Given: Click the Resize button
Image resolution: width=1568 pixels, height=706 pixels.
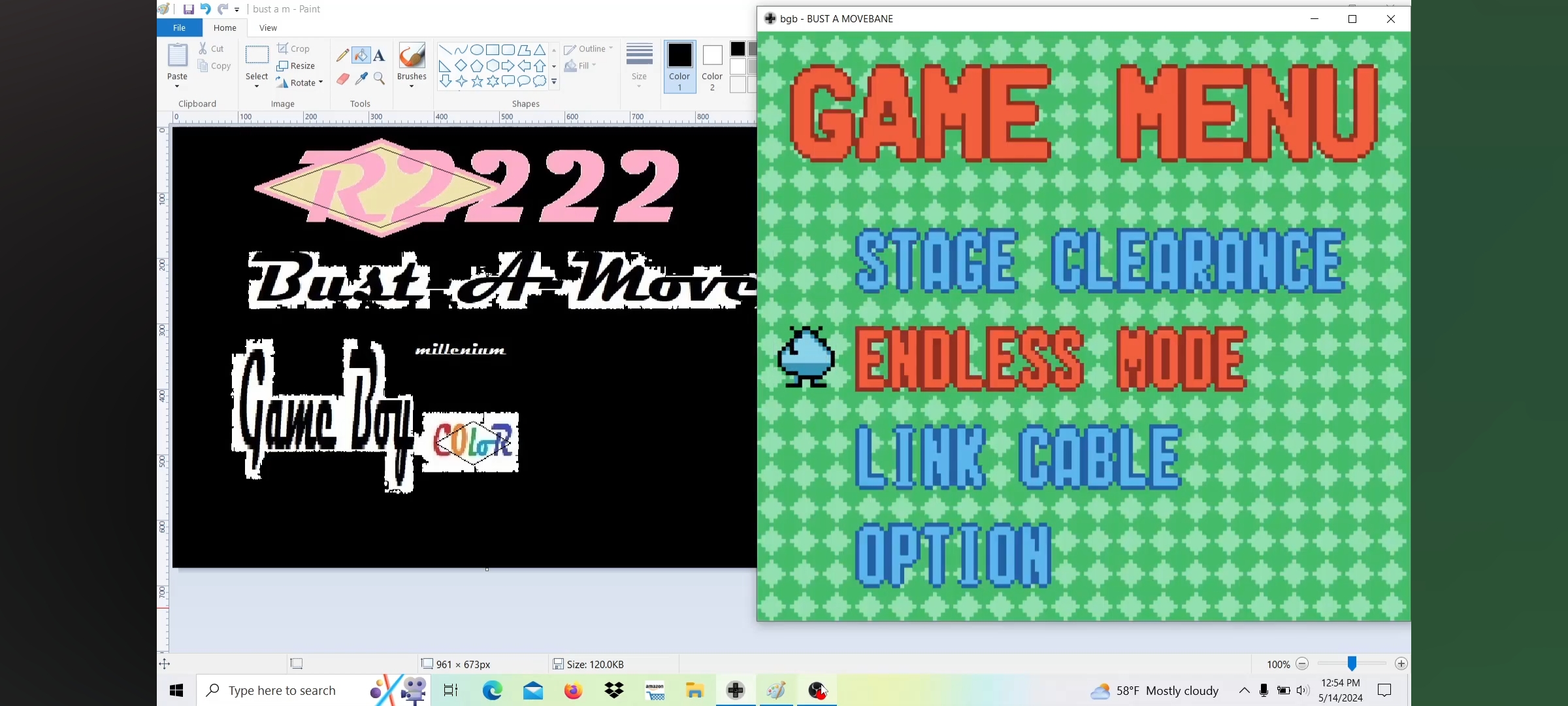Looking at the screenshot, I should pyautogui.click(x=296, y=66).
